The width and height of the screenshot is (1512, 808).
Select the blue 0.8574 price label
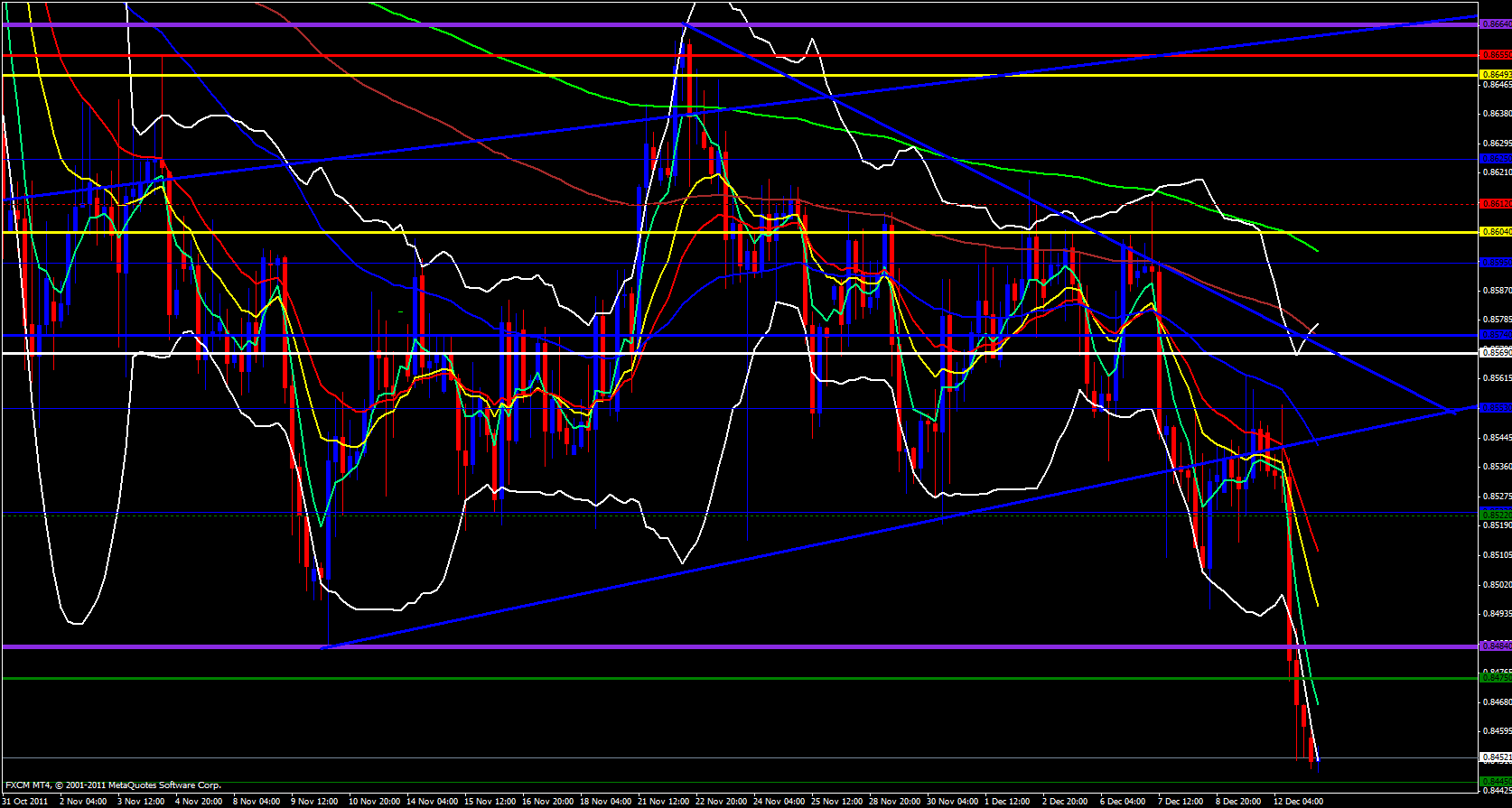click(x=1495, y=335)
